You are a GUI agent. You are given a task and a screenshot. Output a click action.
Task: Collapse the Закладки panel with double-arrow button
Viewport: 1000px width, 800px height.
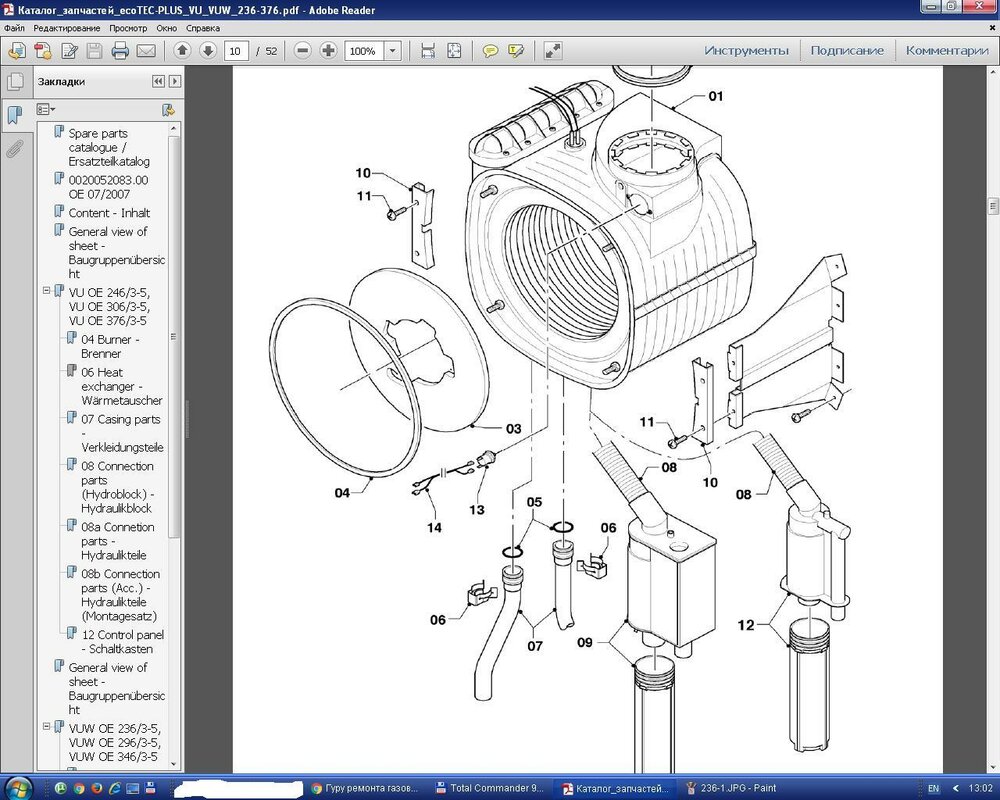pyautogui.click(x=158, y=82)
